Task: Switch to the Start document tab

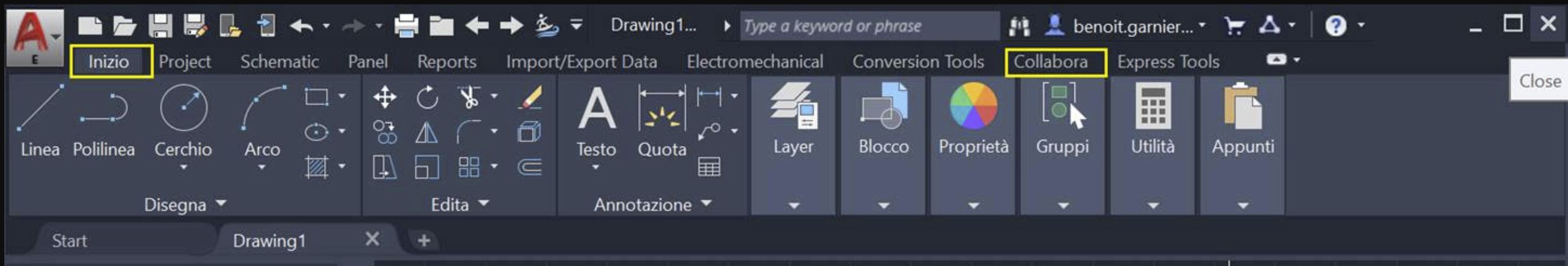Action: click(x=69, y=241)
